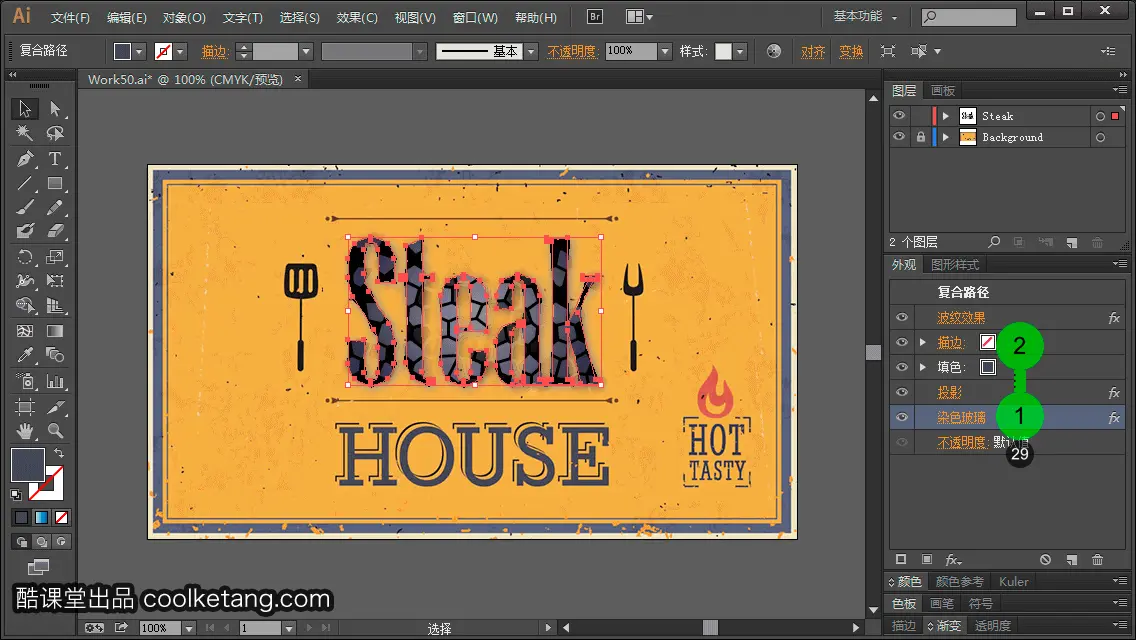Select the Direct Selection tool
The image size is (1136, 640).
[x=55, y=109]
